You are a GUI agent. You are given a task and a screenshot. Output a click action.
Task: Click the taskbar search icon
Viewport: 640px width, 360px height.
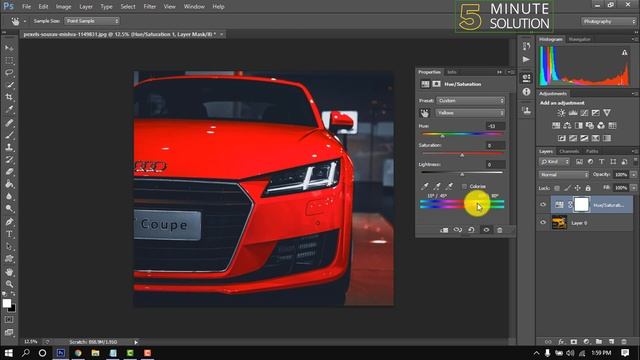(x=26, y=353)
